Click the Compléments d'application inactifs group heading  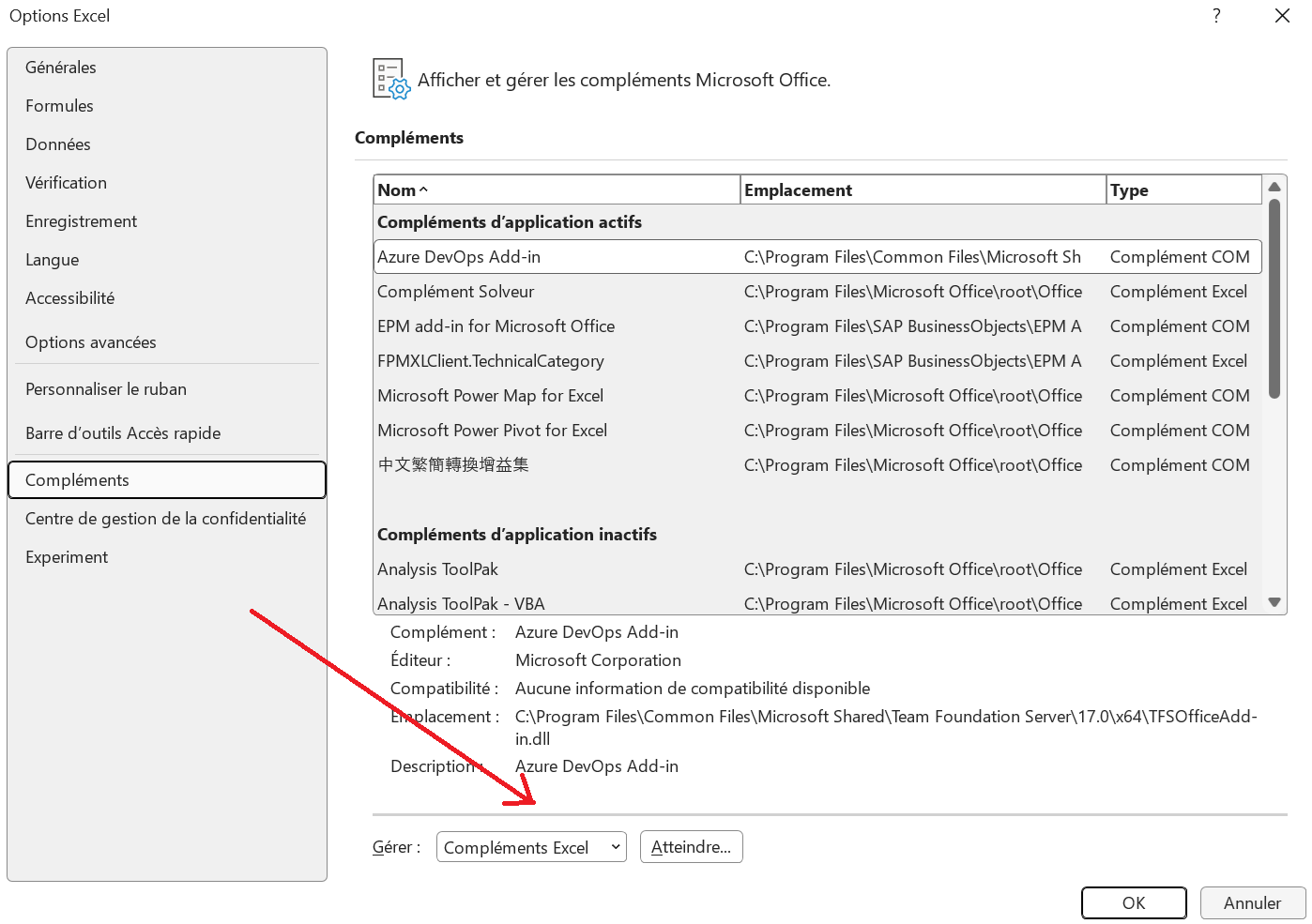coord(517,535)
